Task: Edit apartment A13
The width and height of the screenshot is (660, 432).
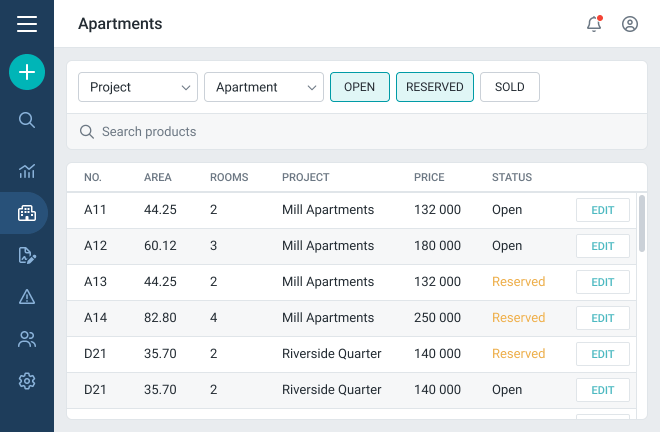Action: (x=603, y=282)
